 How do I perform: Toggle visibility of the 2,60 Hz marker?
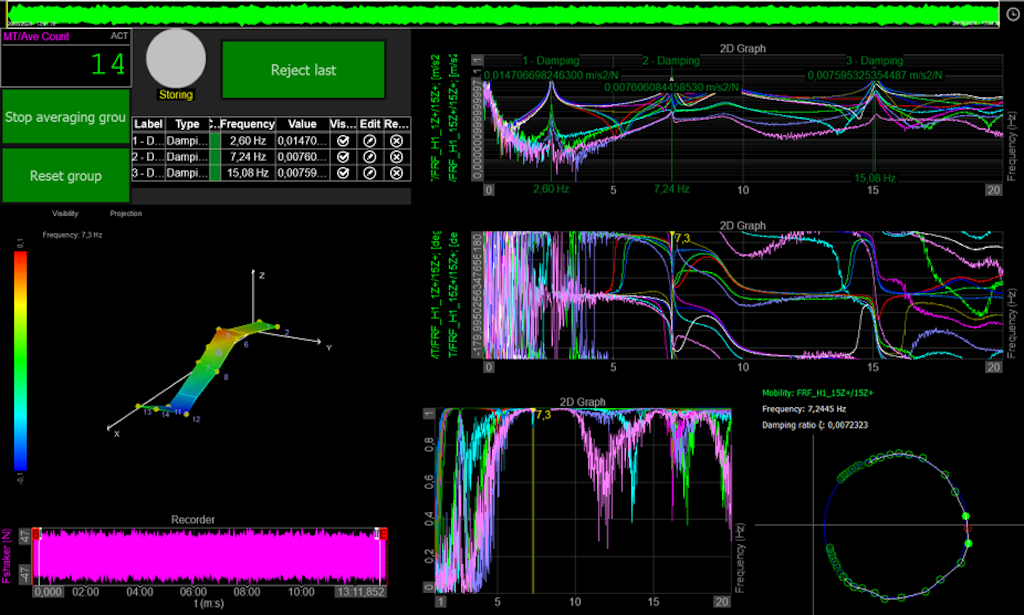[343, 140]
